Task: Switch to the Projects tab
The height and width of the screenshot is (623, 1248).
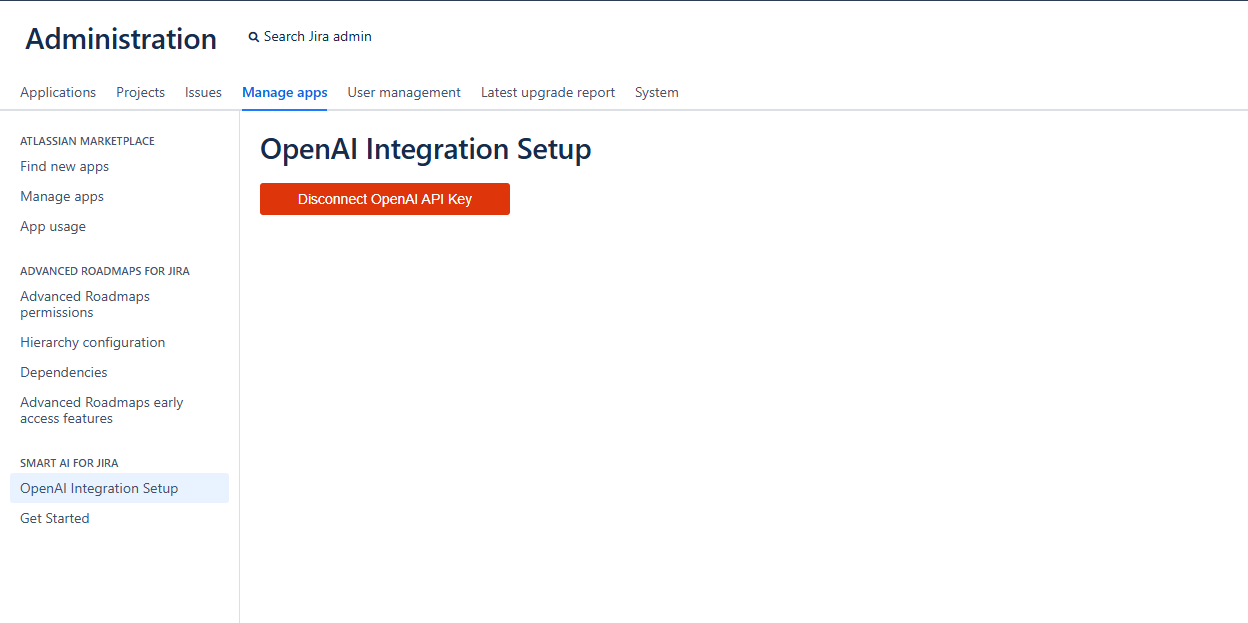Action: coord(140,92)
